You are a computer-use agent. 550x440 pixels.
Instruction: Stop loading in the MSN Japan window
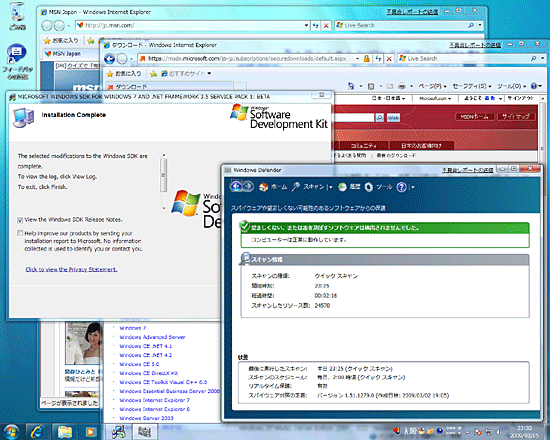[x=326, y=26]
